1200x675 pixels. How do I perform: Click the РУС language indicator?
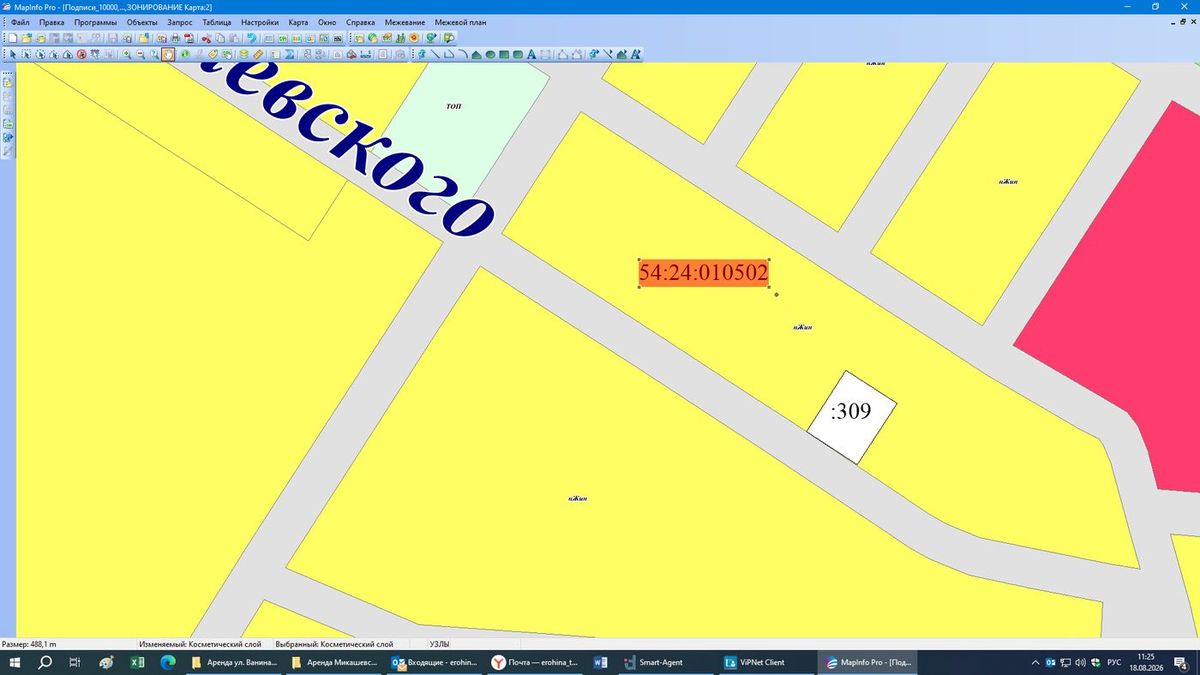(1113, 662)
